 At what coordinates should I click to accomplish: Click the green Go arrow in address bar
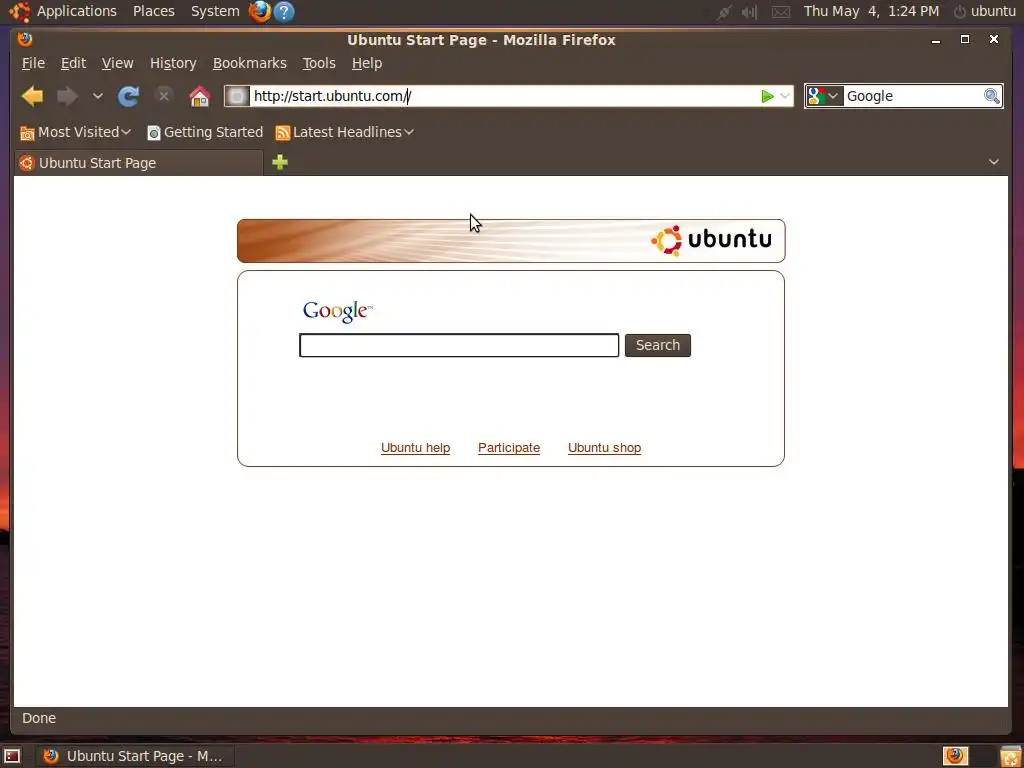767,97
